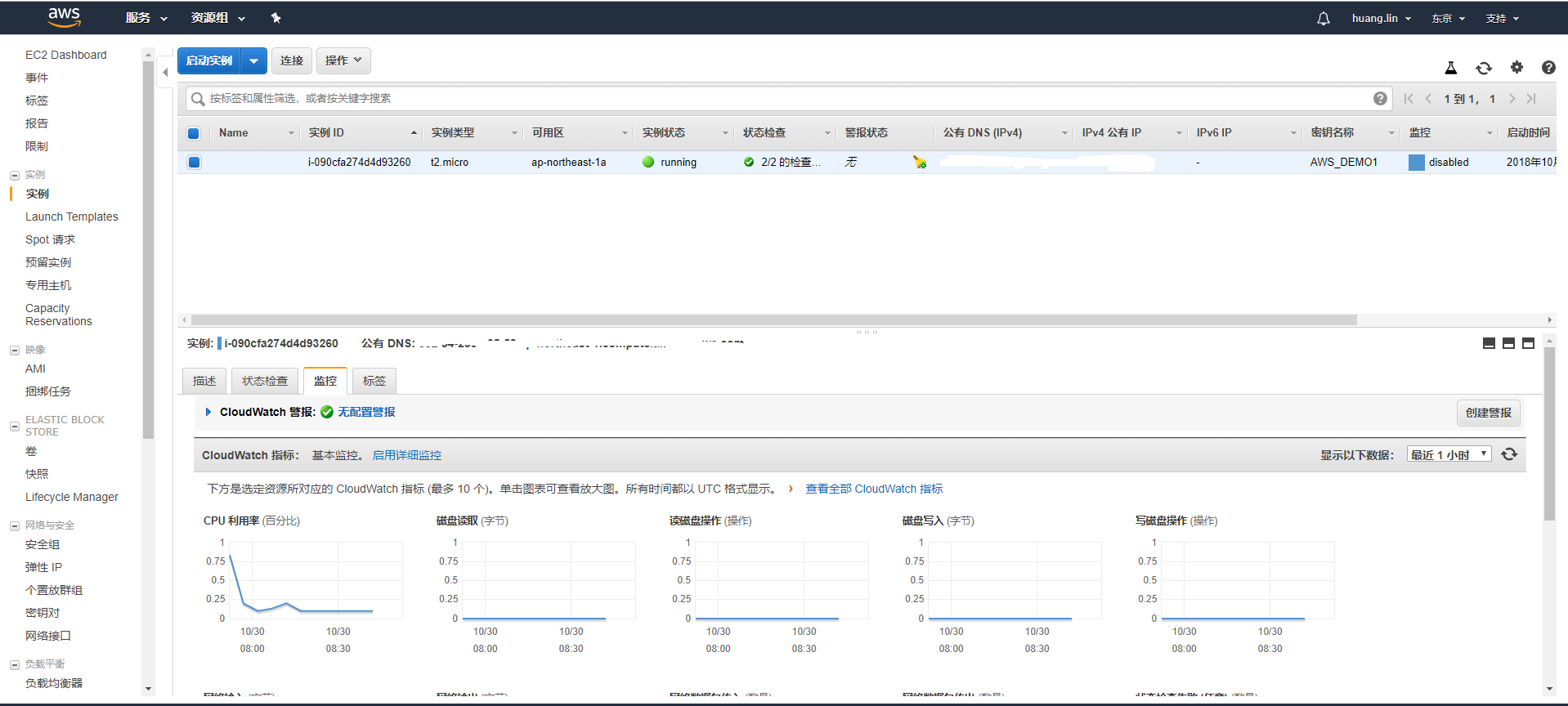Enable detailed monitoring link
This screenshot has width=1568, height=706.
[407, 455]
